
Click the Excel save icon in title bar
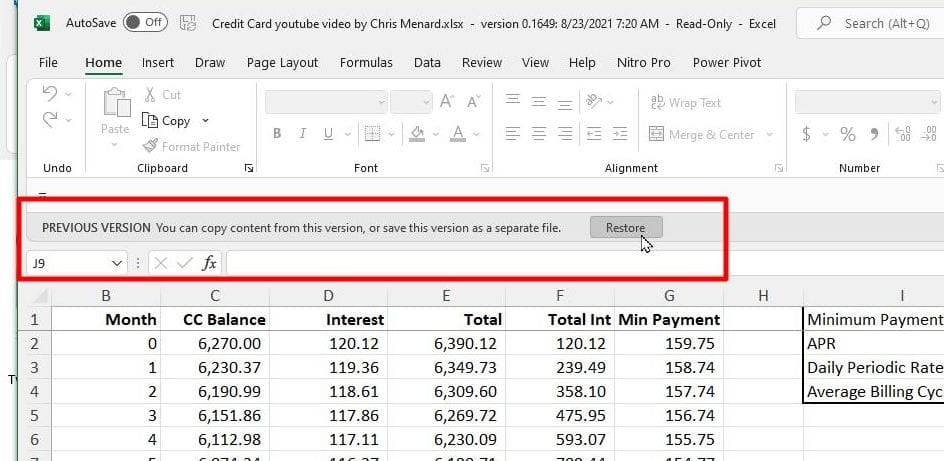click(187, 22)
